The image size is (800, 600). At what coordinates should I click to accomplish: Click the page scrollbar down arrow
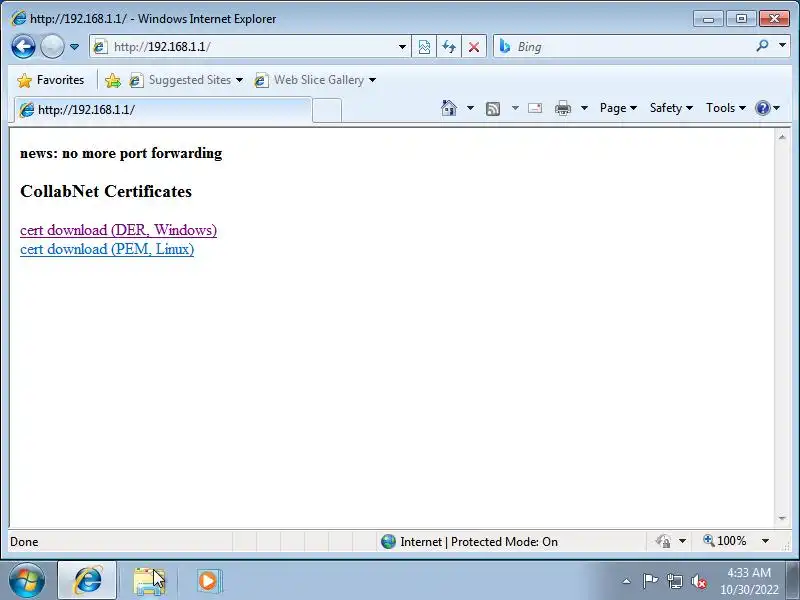pyautogui.click(x=782, y=518)
